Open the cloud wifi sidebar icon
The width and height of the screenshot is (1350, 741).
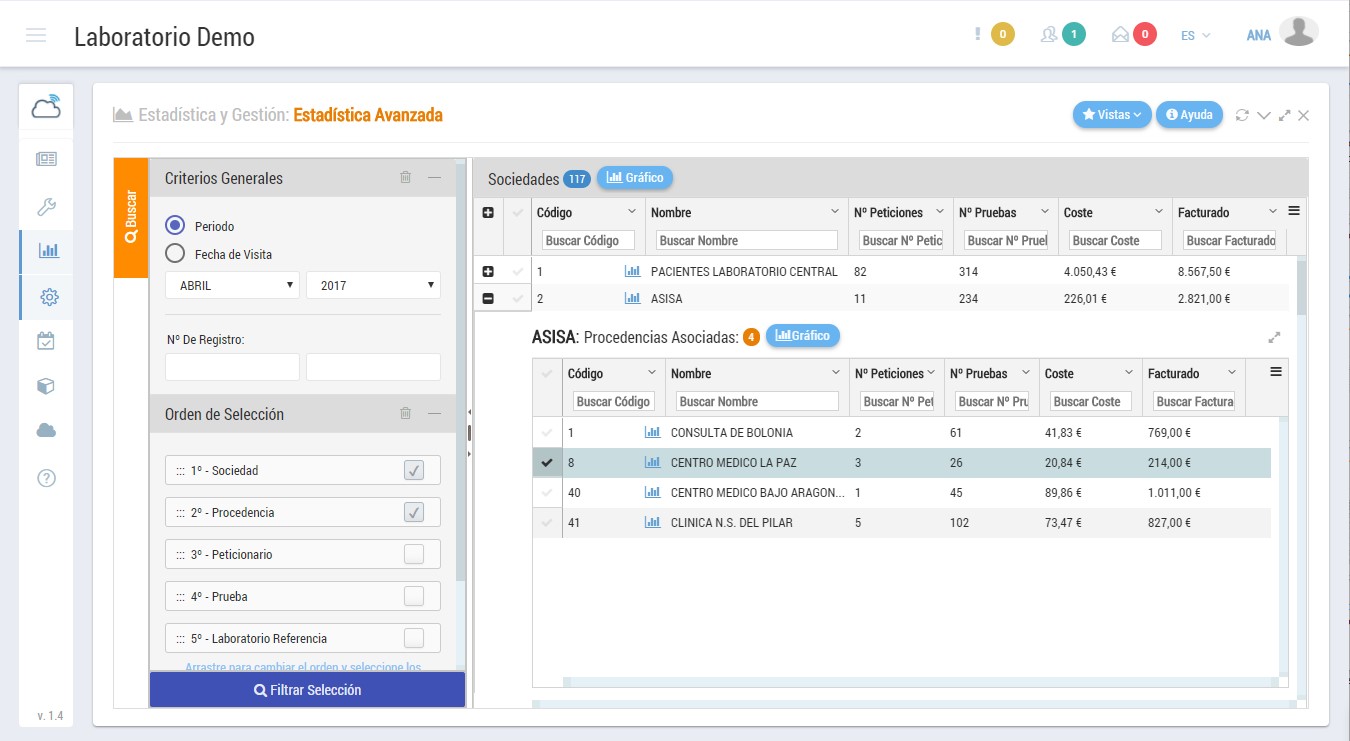tap(46, 106)
